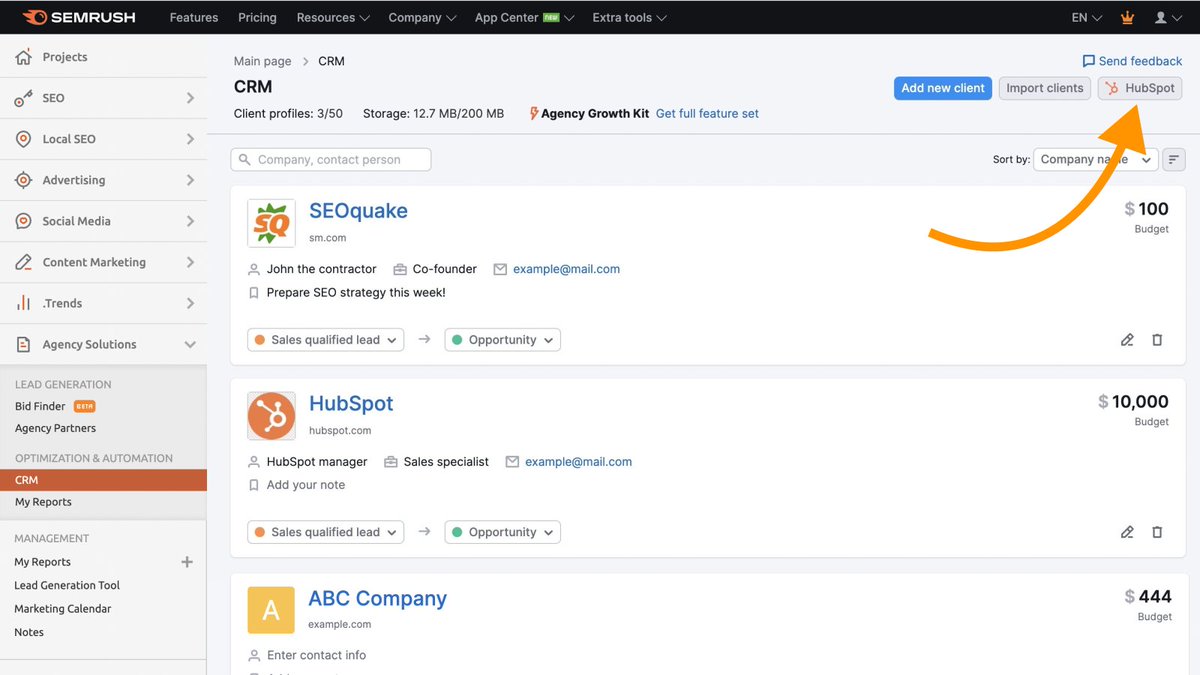Open the SEOquake client profile
Image resolution: width=1200 pixels, height=675 pixels.
[358, 211]
